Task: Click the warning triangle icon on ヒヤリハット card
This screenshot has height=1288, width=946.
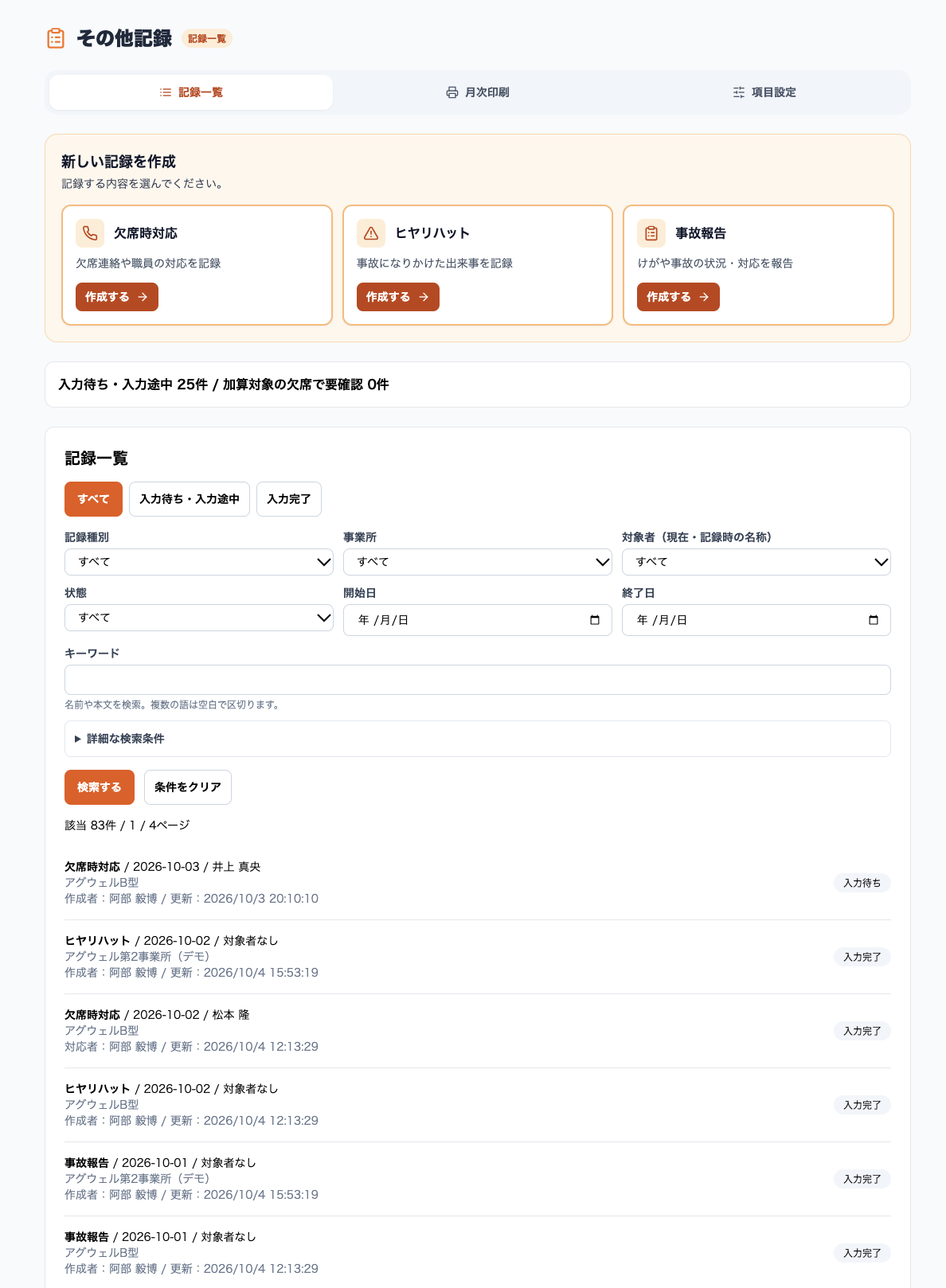Action: [371, 233]
